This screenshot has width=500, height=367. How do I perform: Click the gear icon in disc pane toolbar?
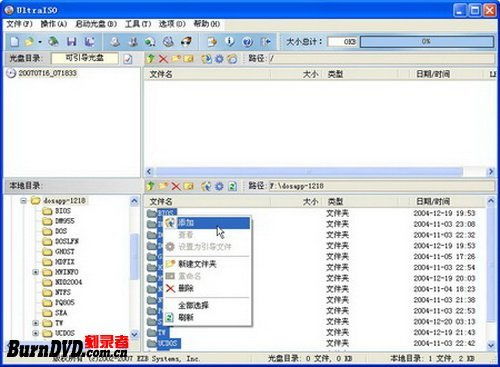[x=219, y=59]
